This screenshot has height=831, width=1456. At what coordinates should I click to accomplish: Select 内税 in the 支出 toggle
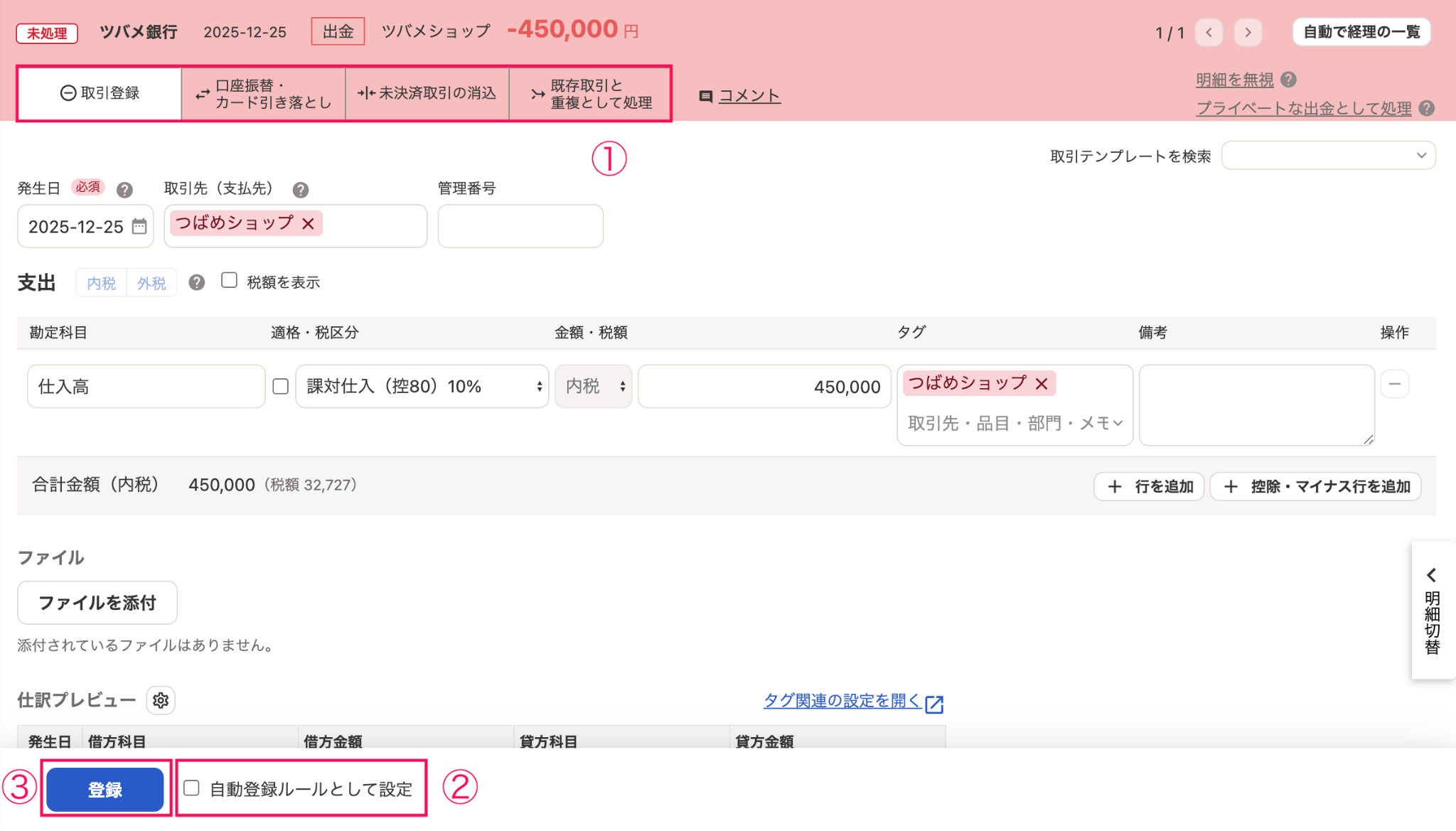tap(102, 283)
